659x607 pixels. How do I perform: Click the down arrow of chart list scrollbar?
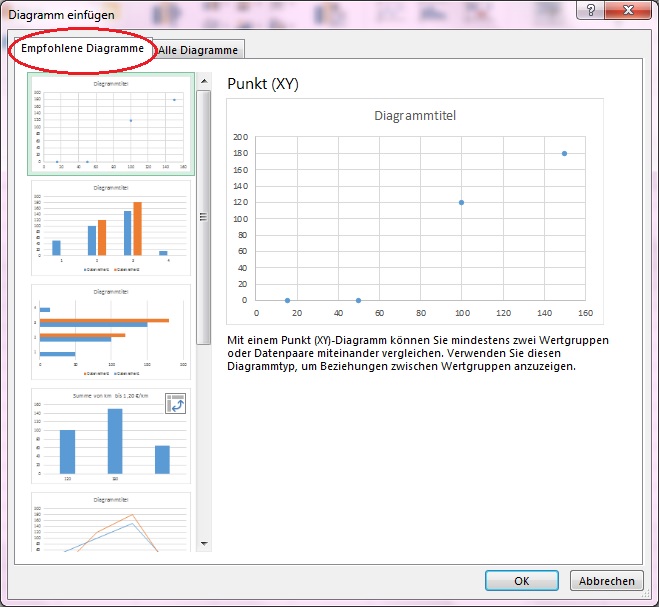coord(204,544)
